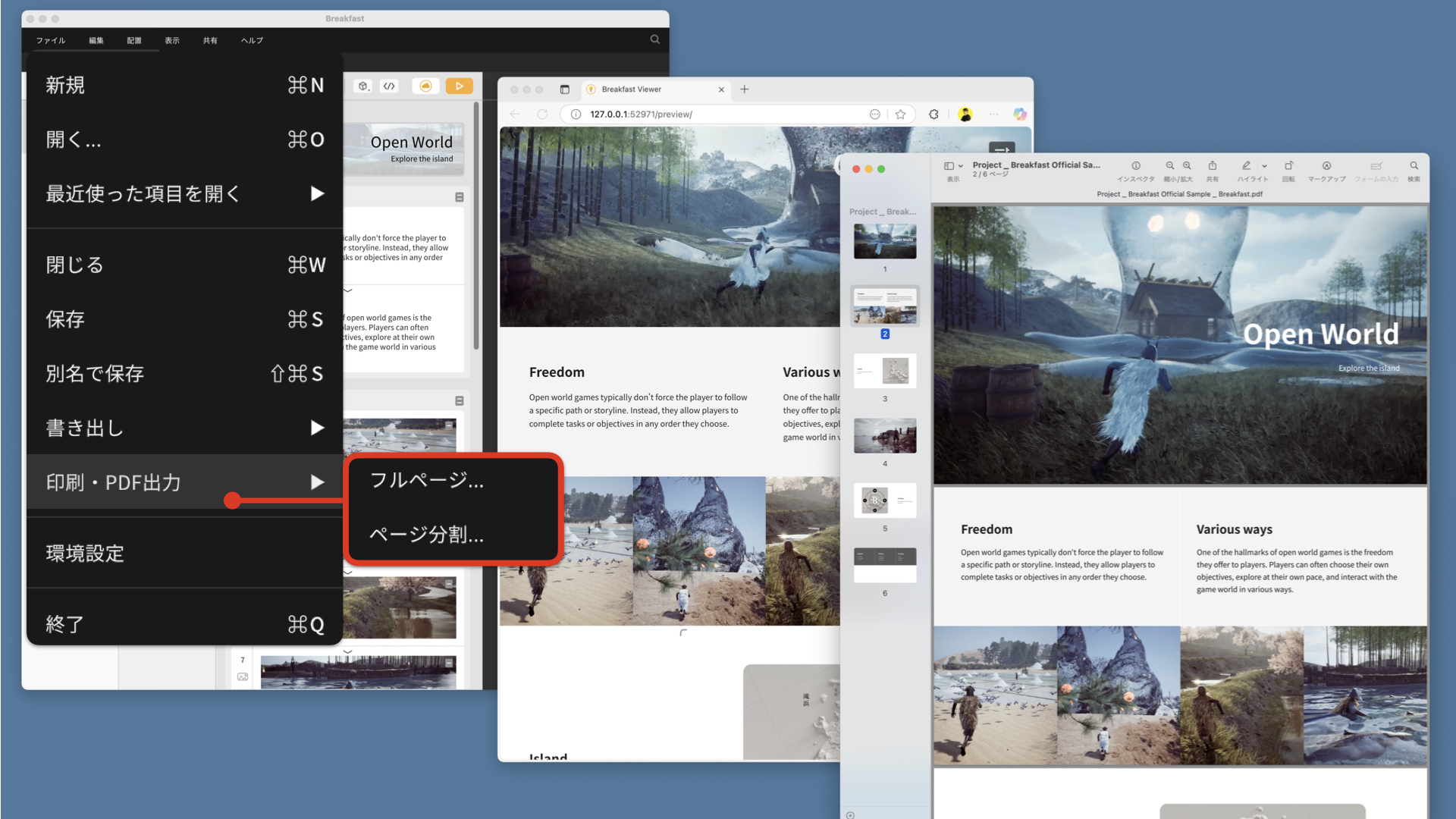Close the Breakfast Viewer tab
Viewport: 1456px width, 819px height.
(x=721, y=89)
